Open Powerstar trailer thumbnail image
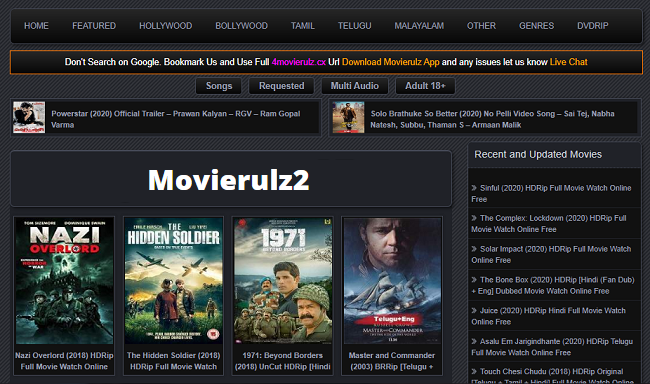Viewport: 650px width, 384px height. click(x=29, y=117)
